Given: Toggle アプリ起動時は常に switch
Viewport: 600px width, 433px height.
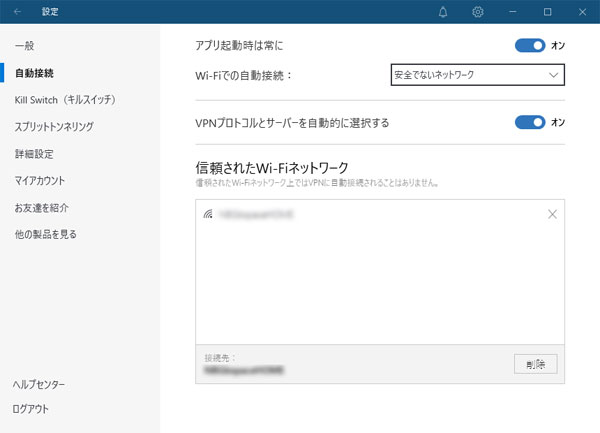Looking at the screenshot, I should pos(530,46).
